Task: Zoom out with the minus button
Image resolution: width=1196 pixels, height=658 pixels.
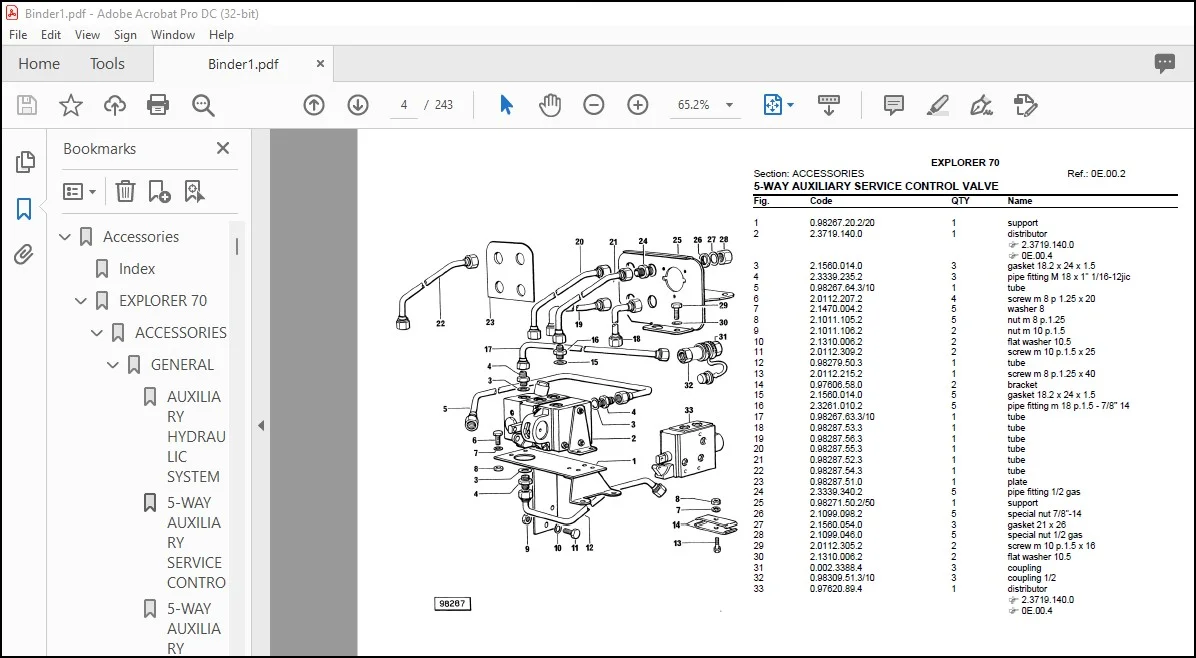Action: [593, 105]
